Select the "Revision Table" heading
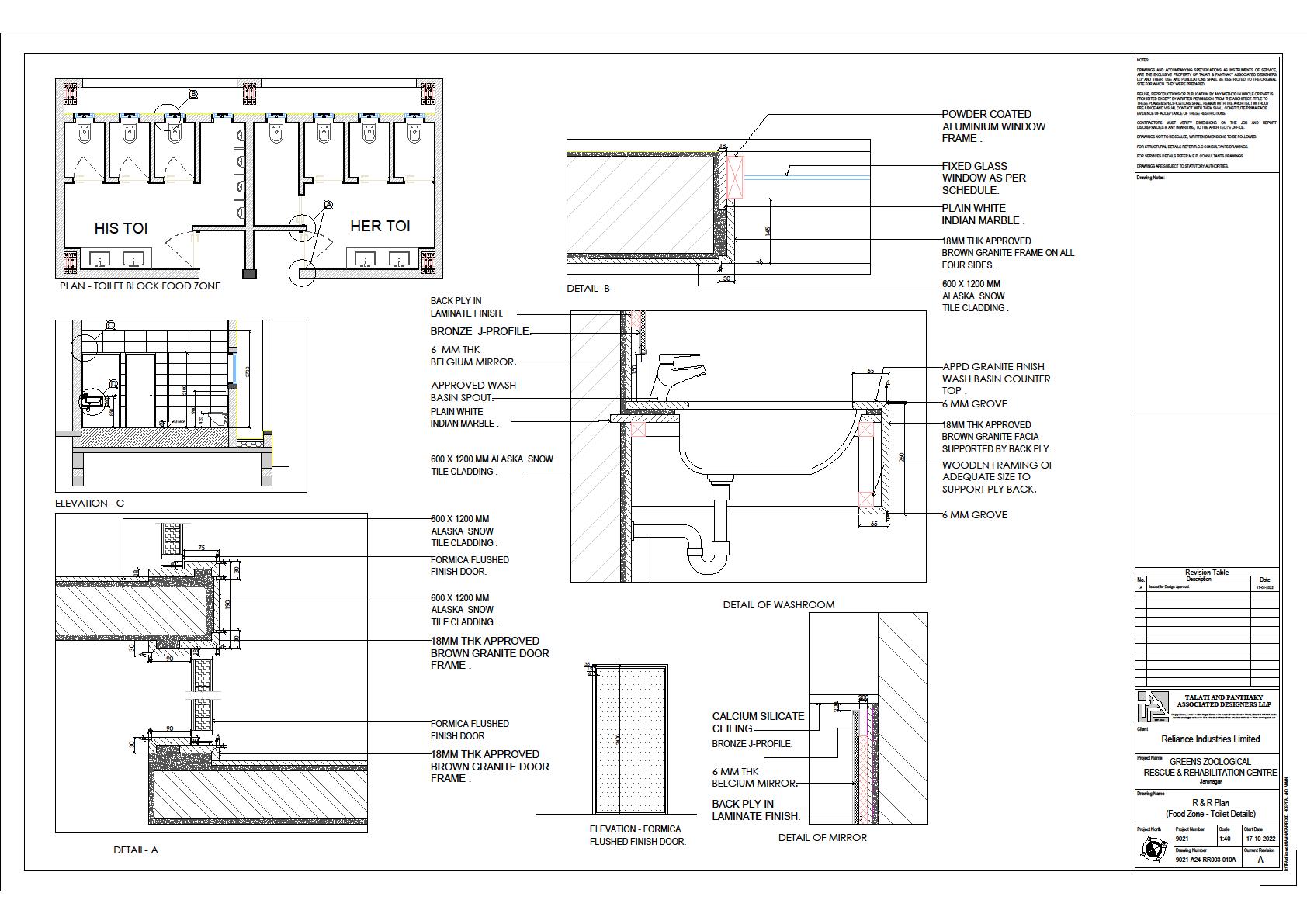The image size is (1307, 924). coord(1207,573)
